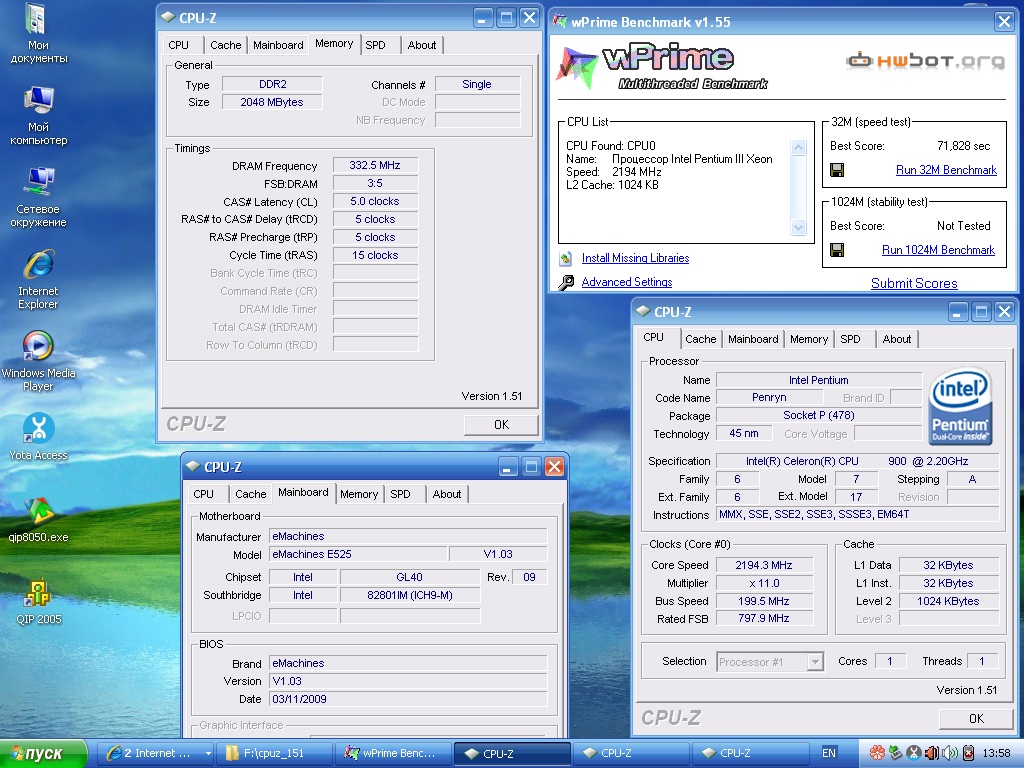This screenshot has height=768, width=1024.
Task: Open the 'Мой компьютер' desktop icon
Action: tap(38, 116)
